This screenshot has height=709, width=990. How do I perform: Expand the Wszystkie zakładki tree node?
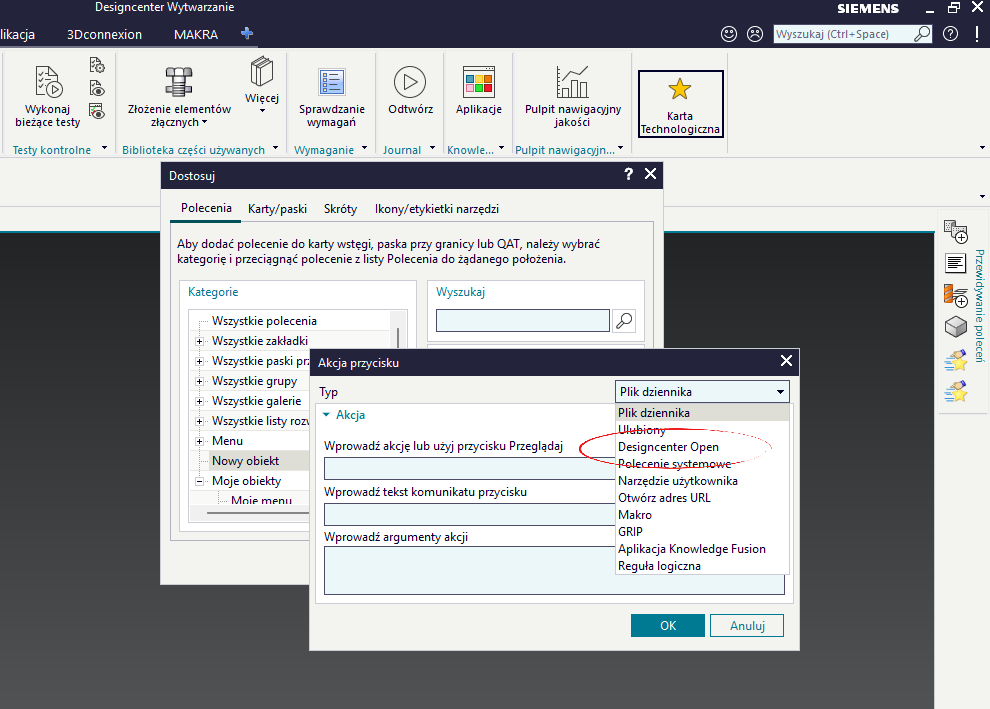point(200,341)
